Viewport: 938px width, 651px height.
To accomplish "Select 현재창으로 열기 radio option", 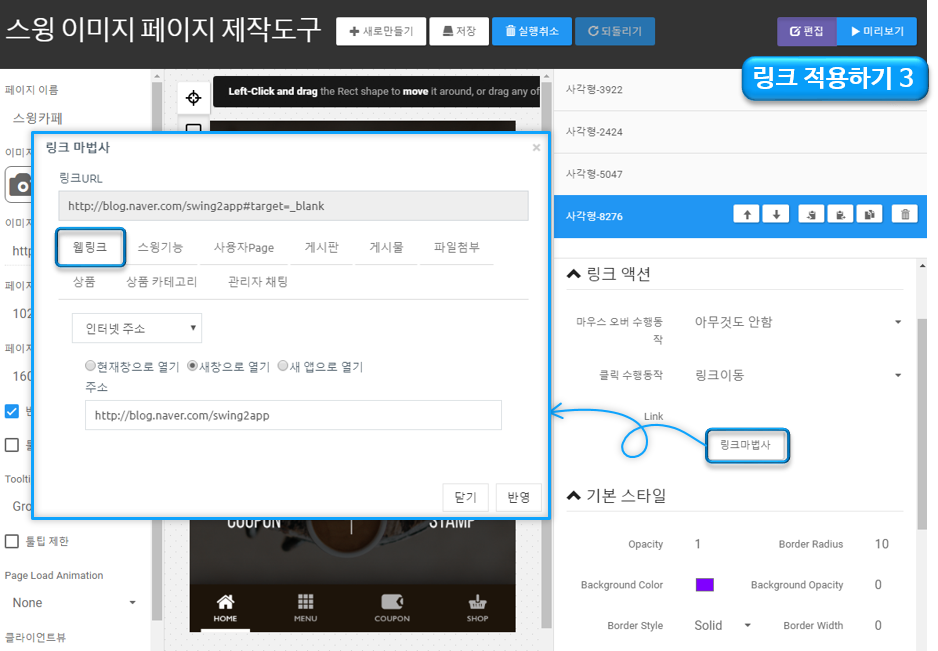I will tap(92, 367).
